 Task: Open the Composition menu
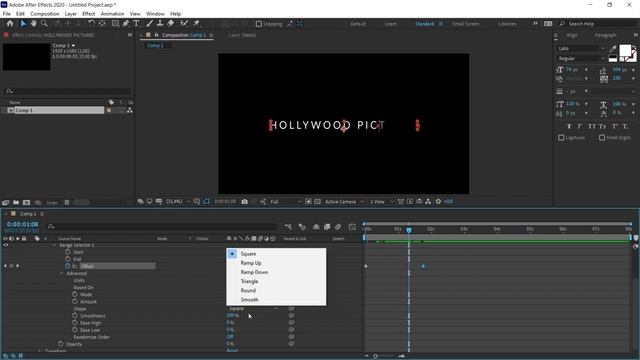coord(45,14)
